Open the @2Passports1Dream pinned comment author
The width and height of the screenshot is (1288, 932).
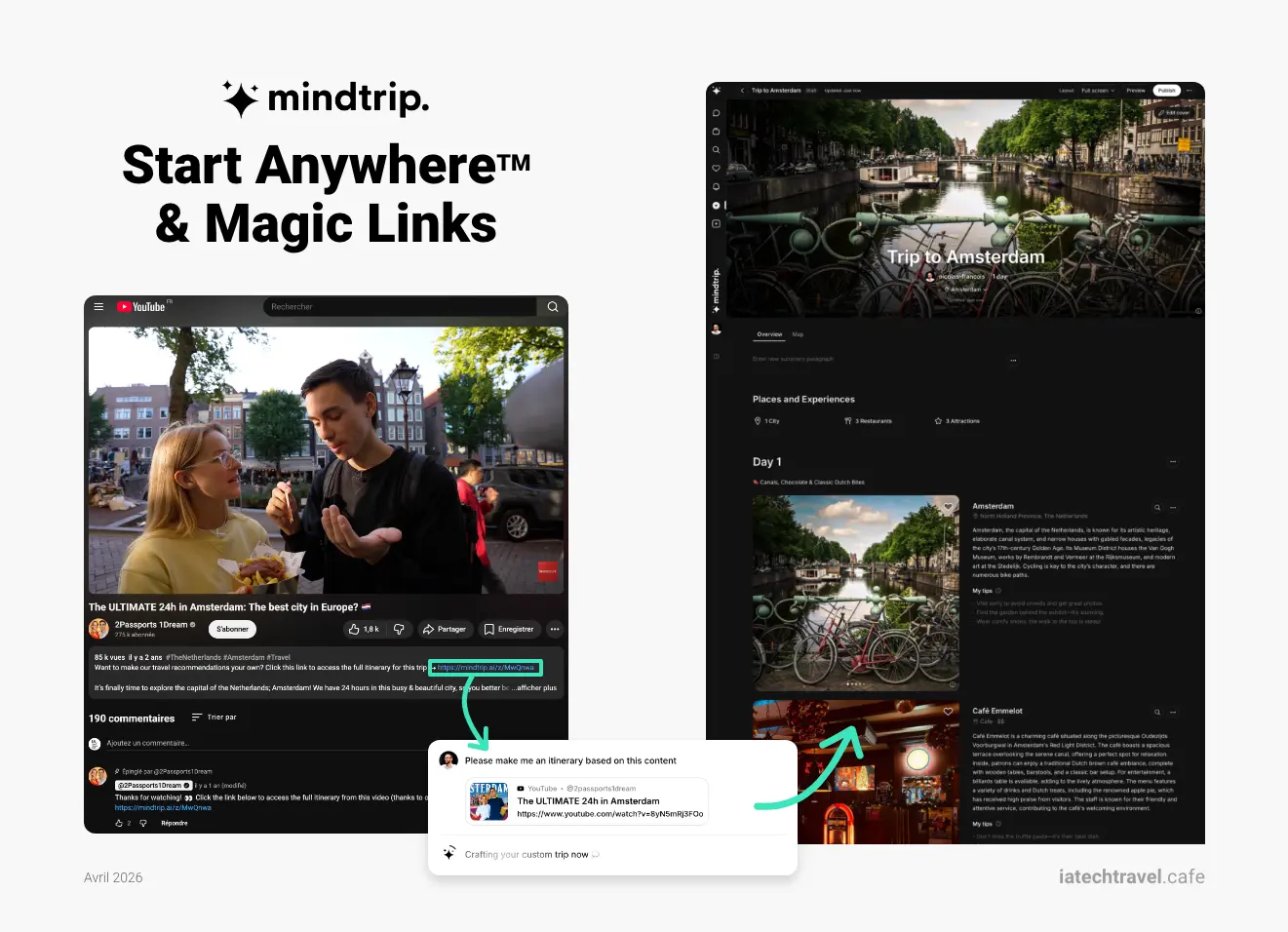coord(153,785)
